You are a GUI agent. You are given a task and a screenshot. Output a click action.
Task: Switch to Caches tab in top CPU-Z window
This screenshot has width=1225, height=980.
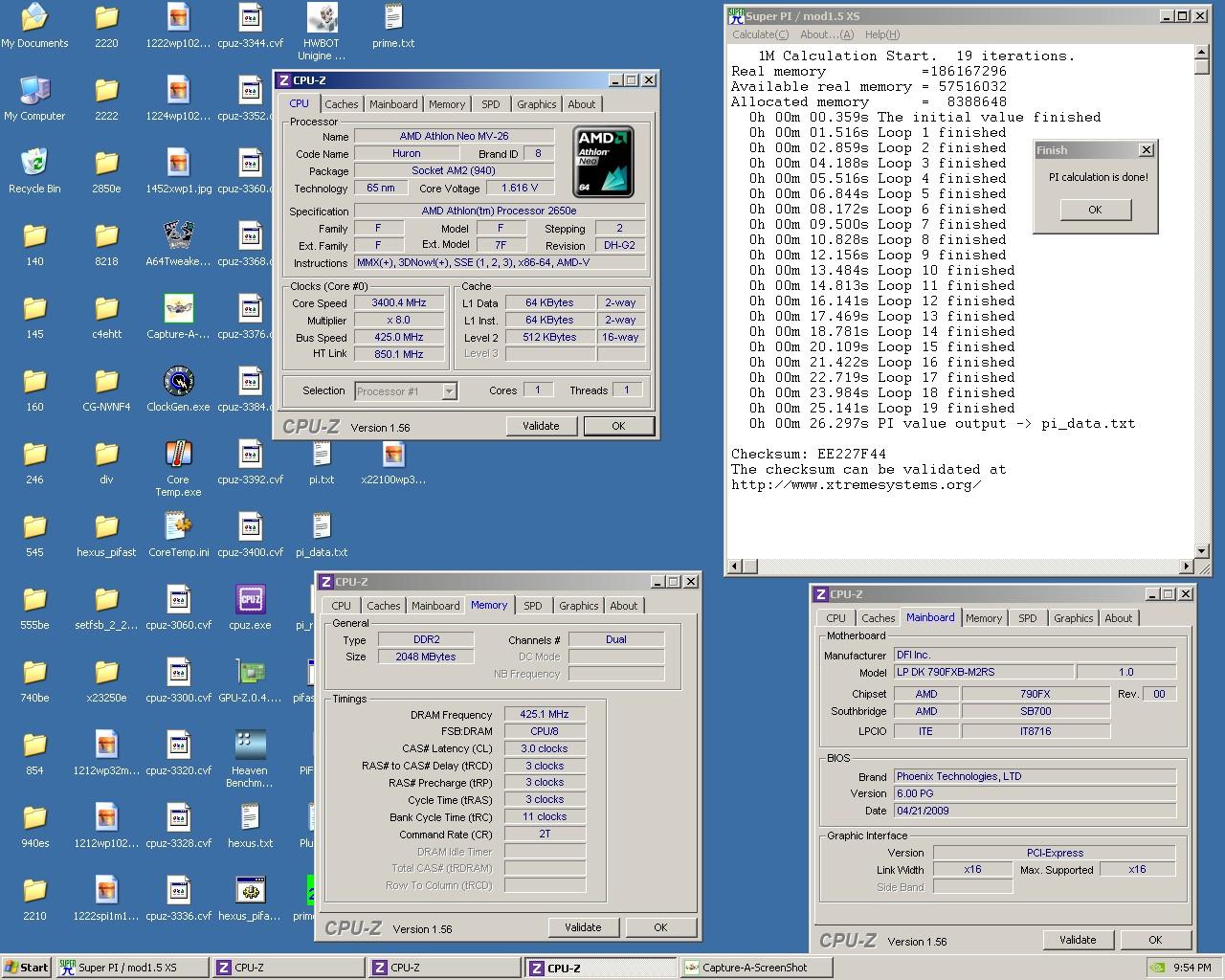341,104
